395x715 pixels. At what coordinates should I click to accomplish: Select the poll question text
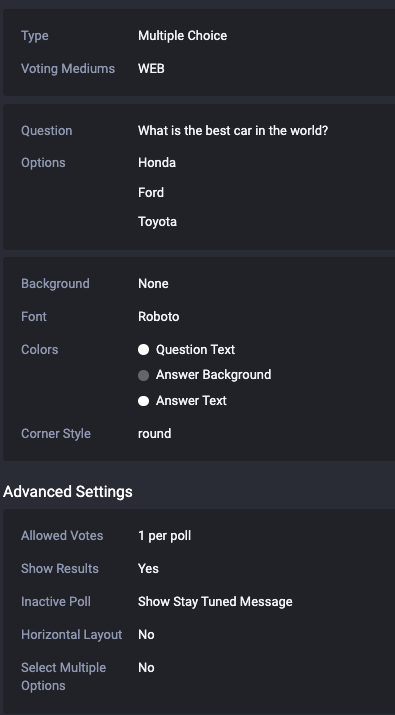233,131
